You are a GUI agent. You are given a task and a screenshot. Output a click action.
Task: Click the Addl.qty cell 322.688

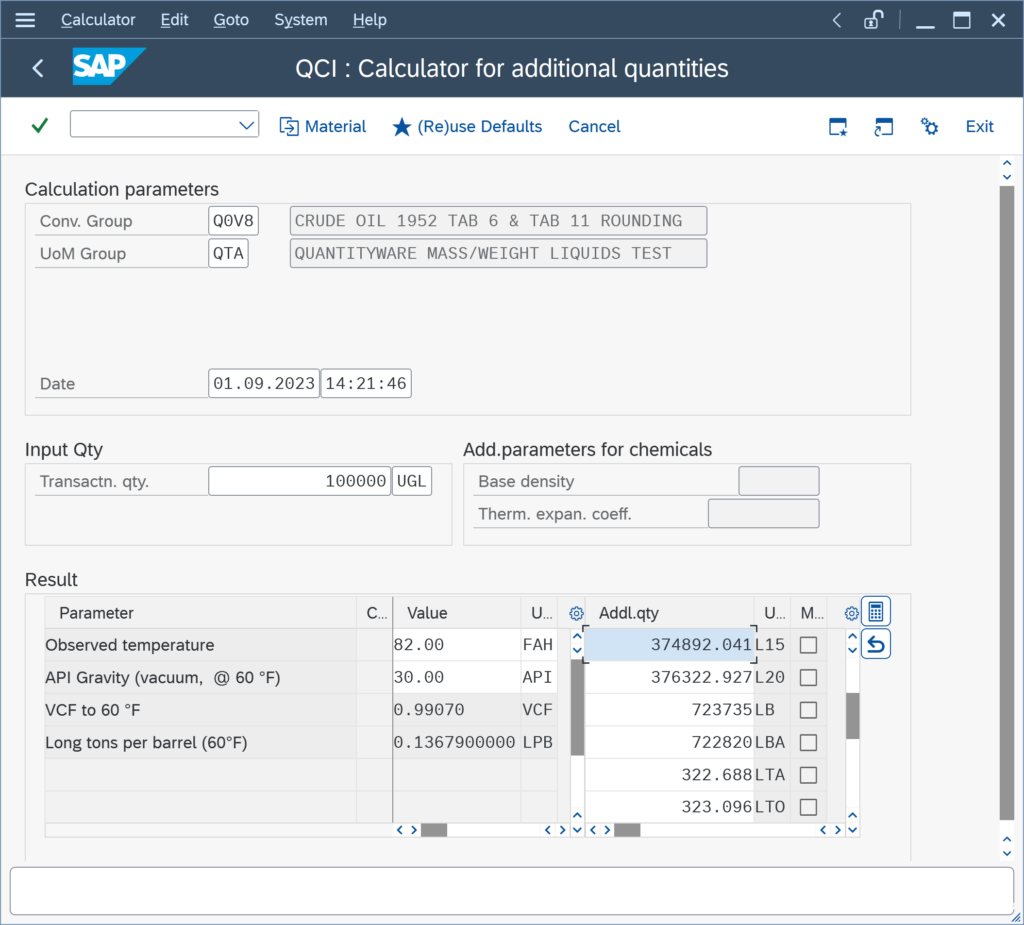coord(669,775)
